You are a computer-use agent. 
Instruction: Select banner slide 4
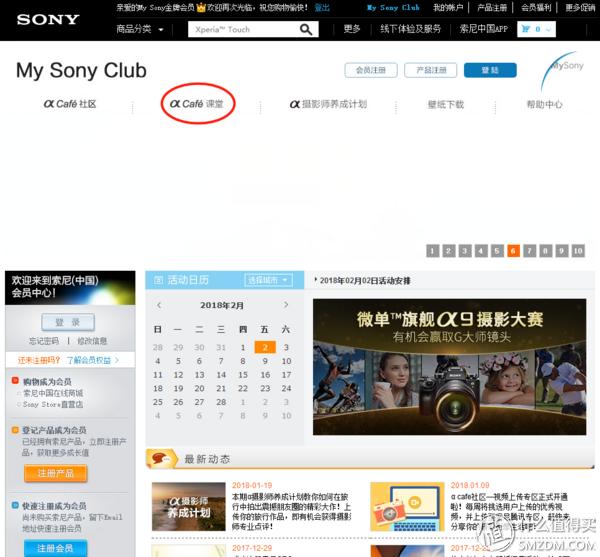pos(481,251)
